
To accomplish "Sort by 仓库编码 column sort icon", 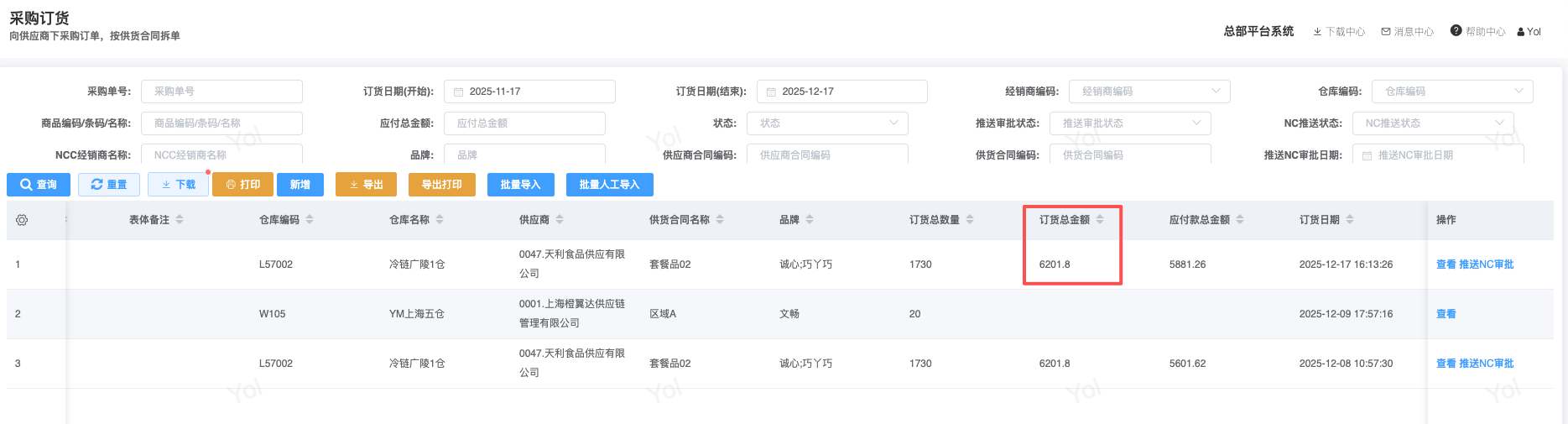I will click(x=310, y=220).
